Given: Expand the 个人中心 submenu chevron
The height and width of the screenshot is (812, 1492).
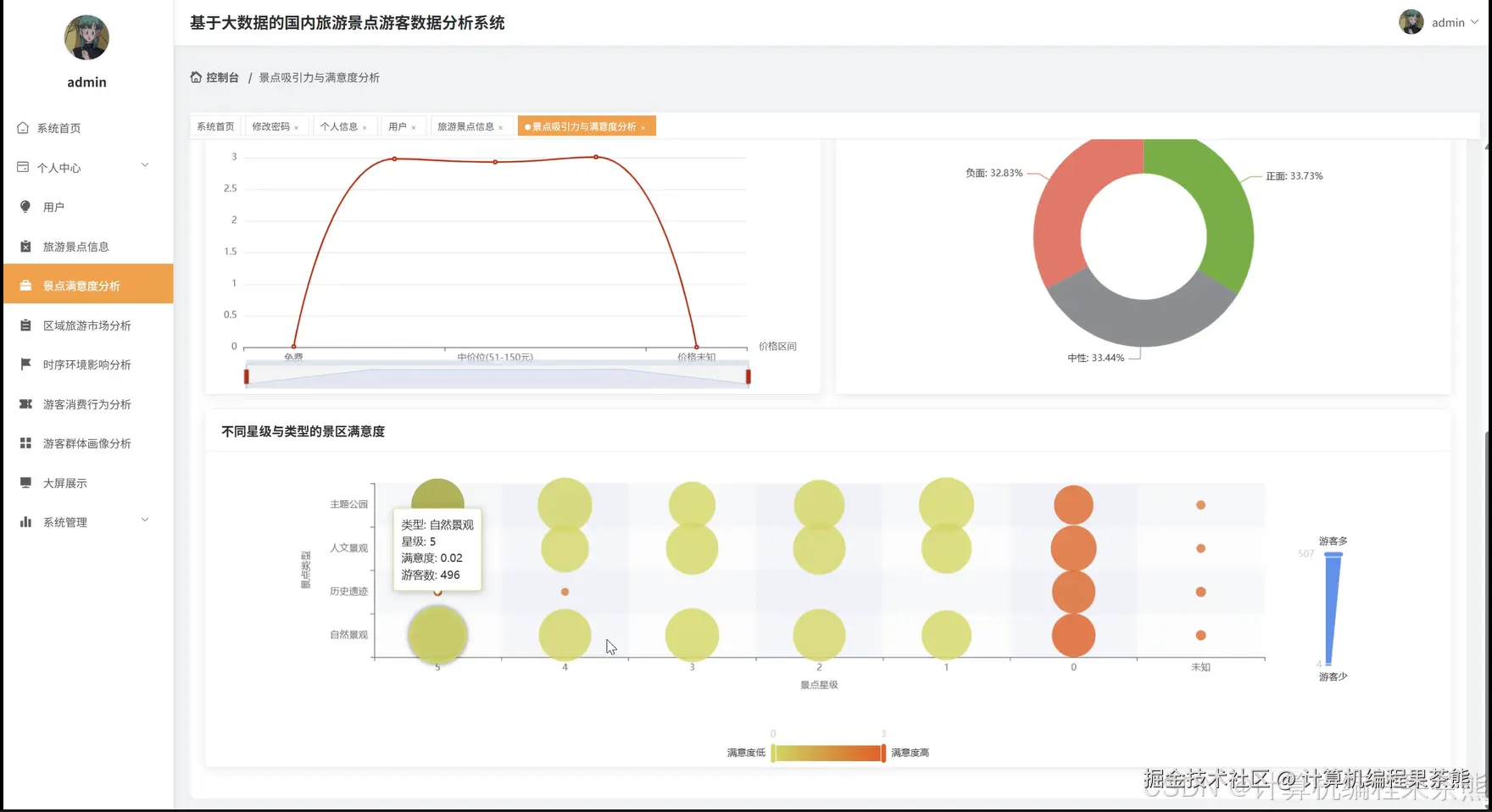Looking at the screenshot, I should [x=145, y=165].
